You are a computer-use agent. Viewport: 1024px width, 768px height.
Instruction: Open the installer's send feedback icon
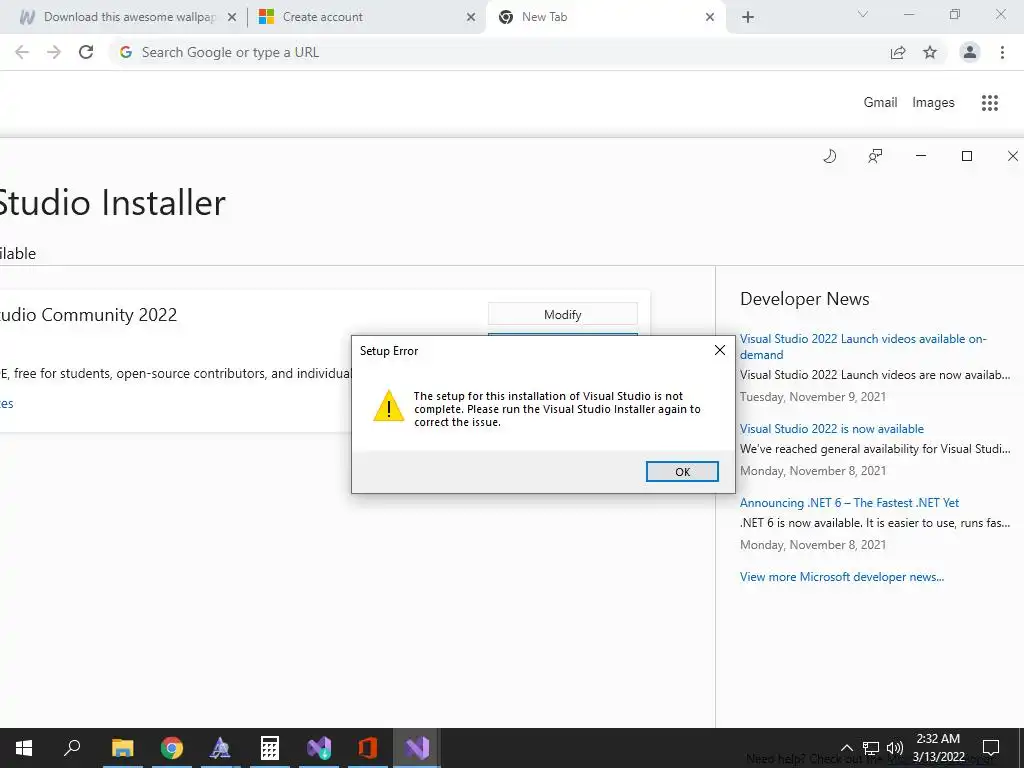[x=874, y=155]
